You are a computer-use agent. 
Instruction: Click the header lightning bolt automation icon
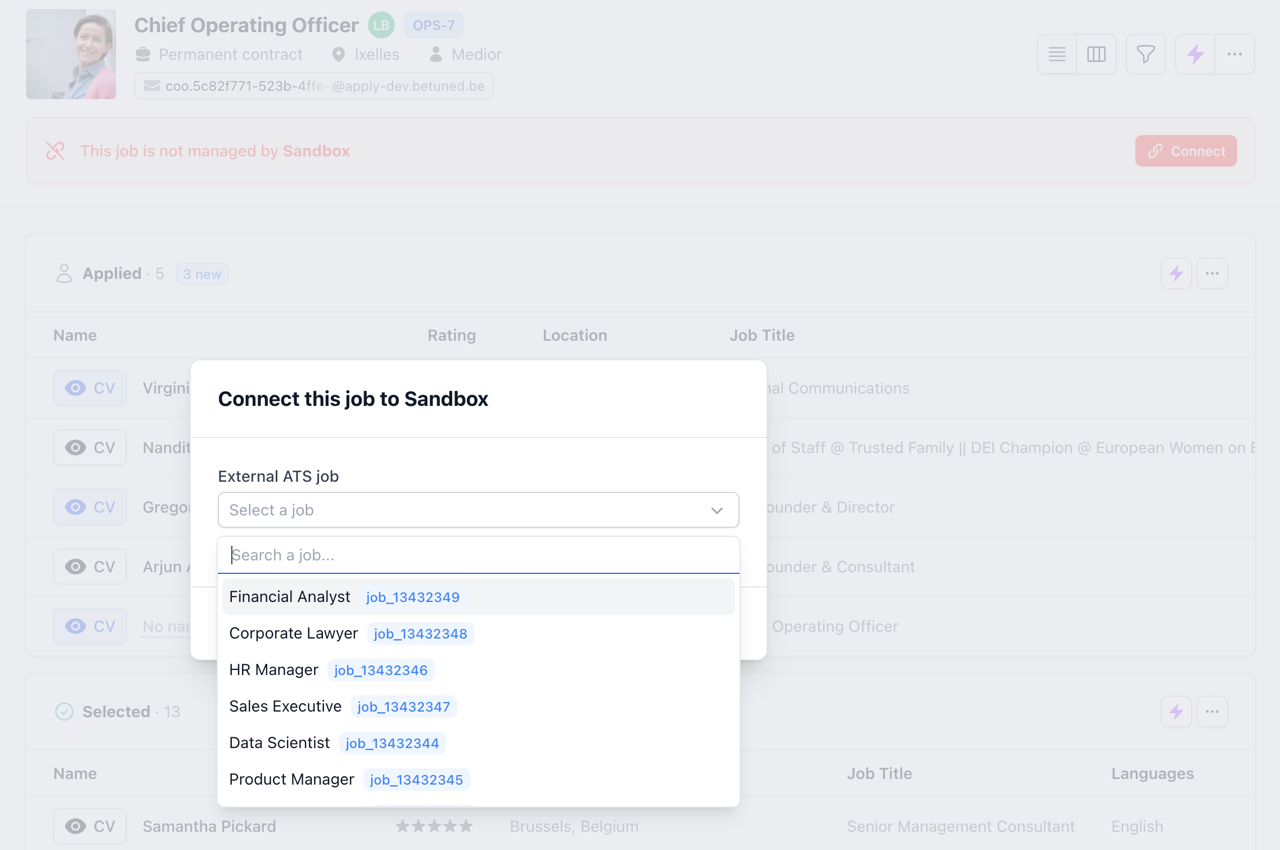[x=1195, y=55]
